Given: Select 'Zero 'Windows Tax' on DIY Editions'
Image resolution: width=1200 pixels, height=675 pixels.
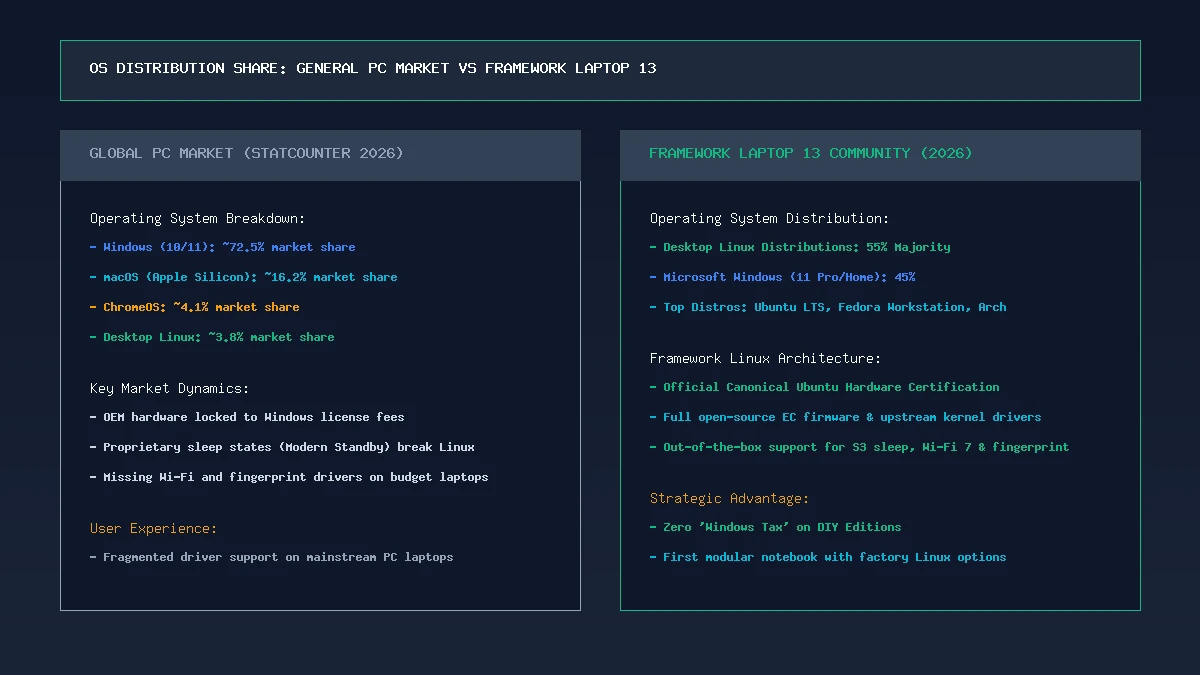Looking at the screenshot, I should coord(775,527).
